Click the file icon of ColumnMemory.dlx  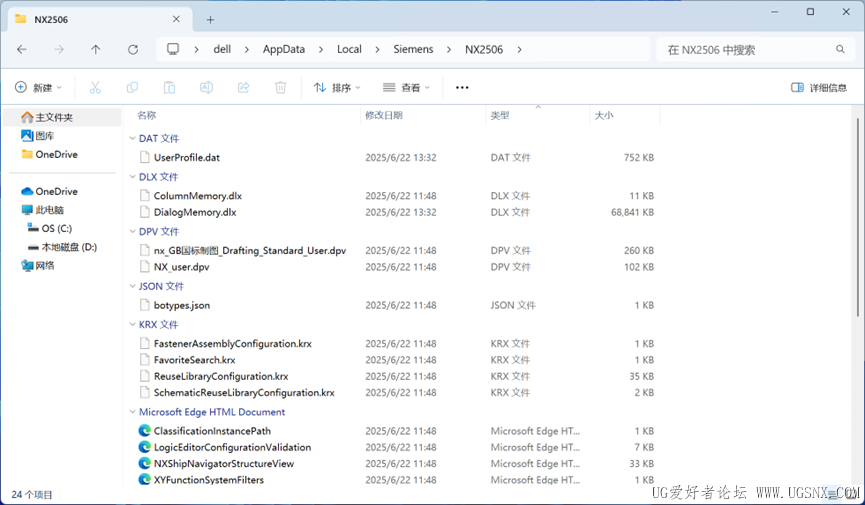145,195
